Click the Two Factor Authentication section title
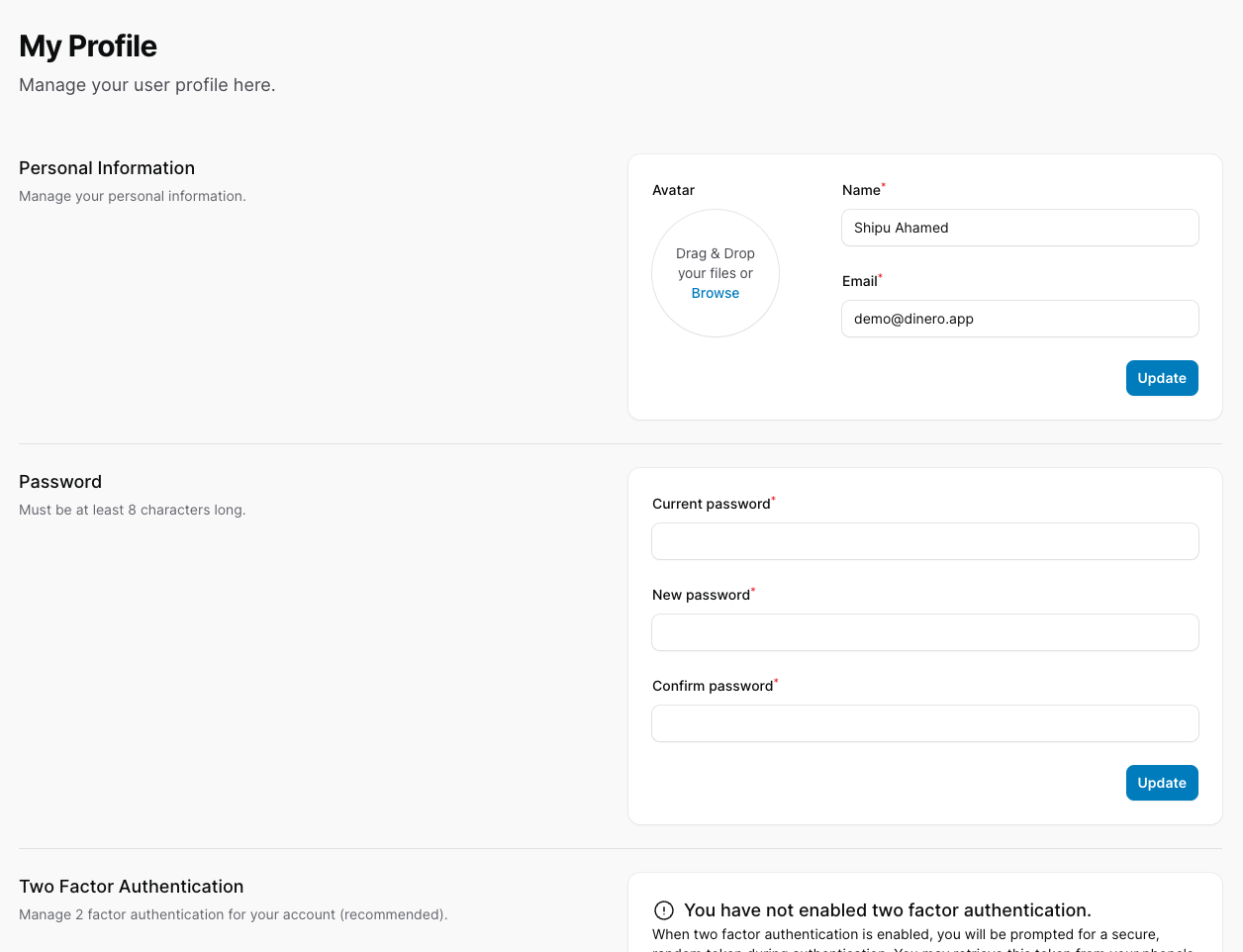 pyautogui.click(x=132, y=887)
